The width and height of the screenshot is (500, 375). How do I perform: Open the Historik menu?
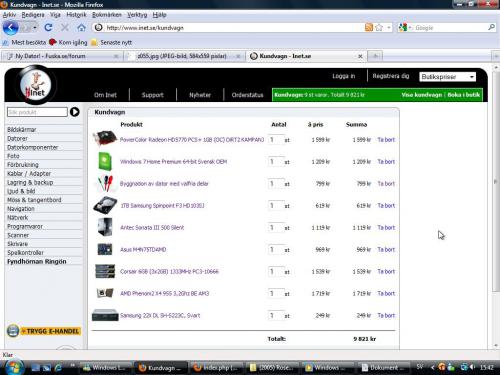coord(76,15)
